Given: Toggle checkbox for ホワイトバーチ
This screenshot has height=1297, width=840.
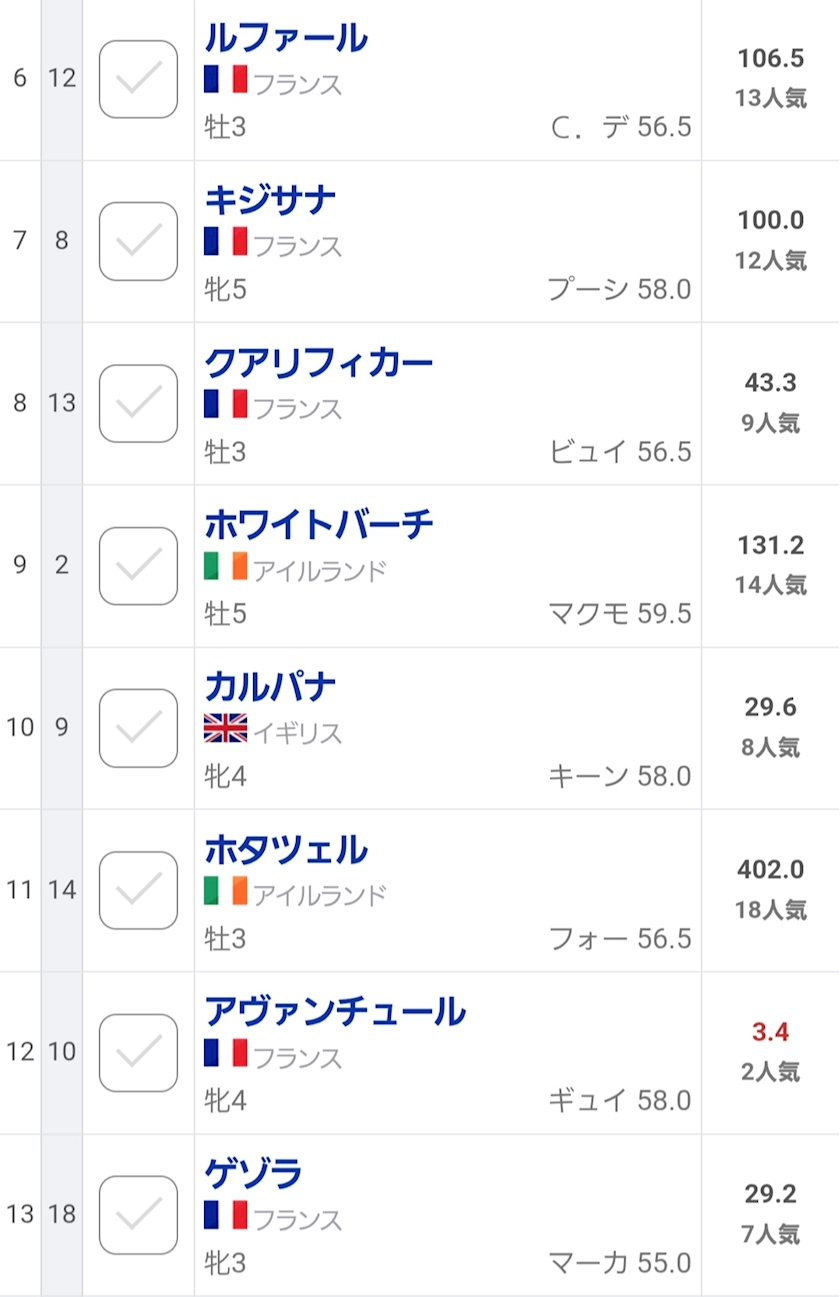Looking at the screenshot, I should [x=138, y=566].
